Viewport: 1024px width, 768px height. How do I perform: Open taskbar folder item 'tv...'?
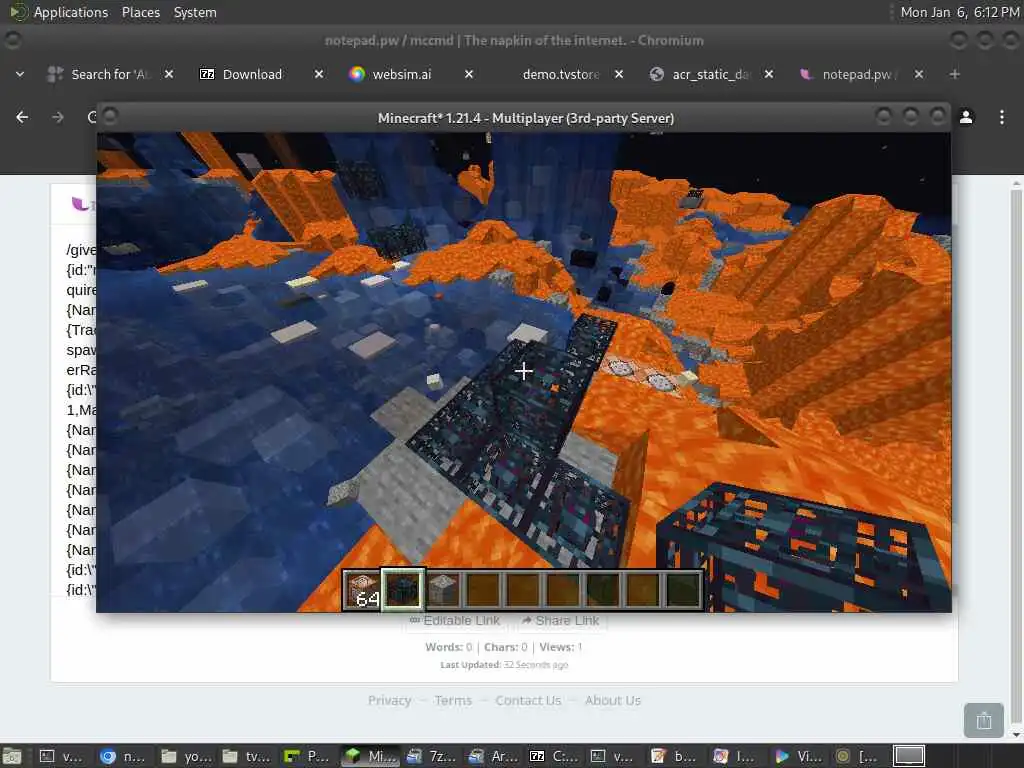(x=246, y=756)
